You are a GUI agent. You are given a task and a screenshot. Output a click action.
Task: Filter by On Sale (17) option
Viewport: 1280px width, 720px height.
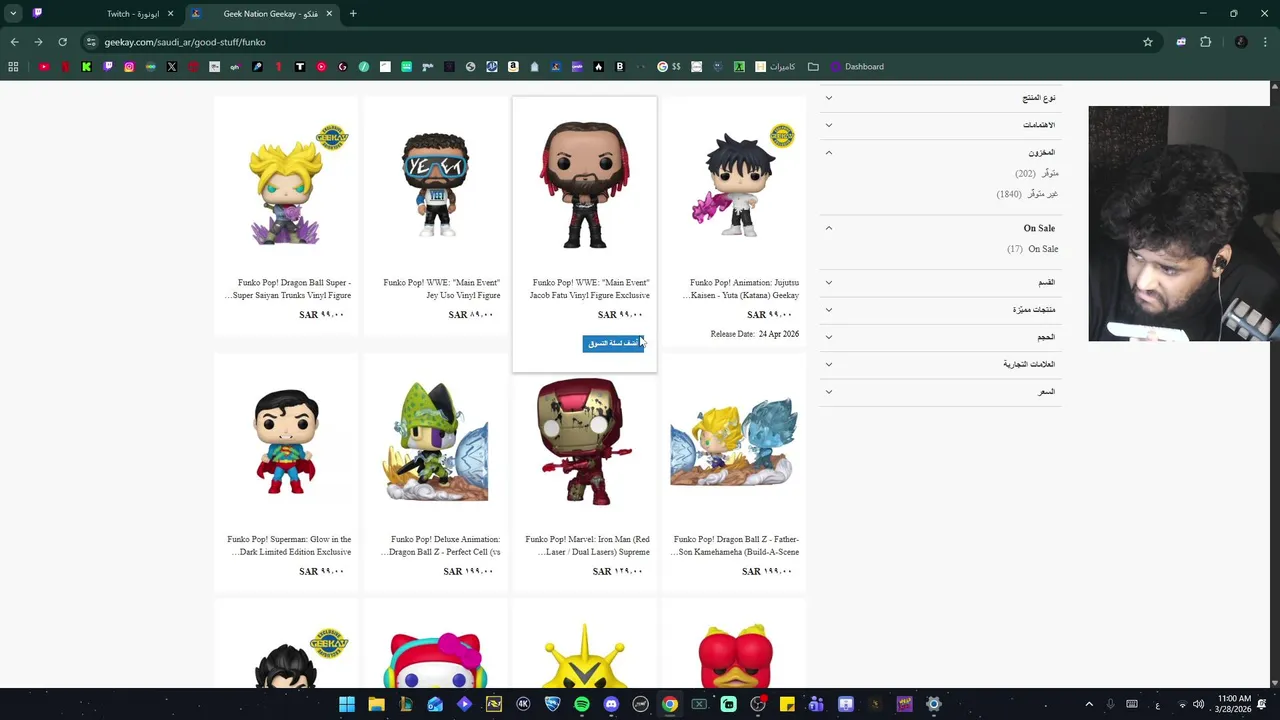[x=1032, y=249]
